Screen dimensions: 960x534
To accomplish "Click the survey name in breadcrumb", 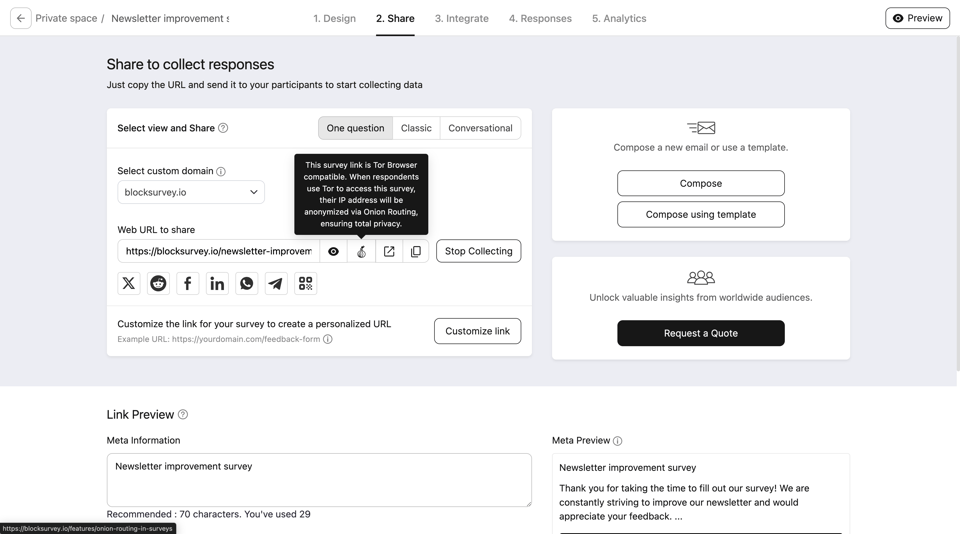I will tap(170, 18).
